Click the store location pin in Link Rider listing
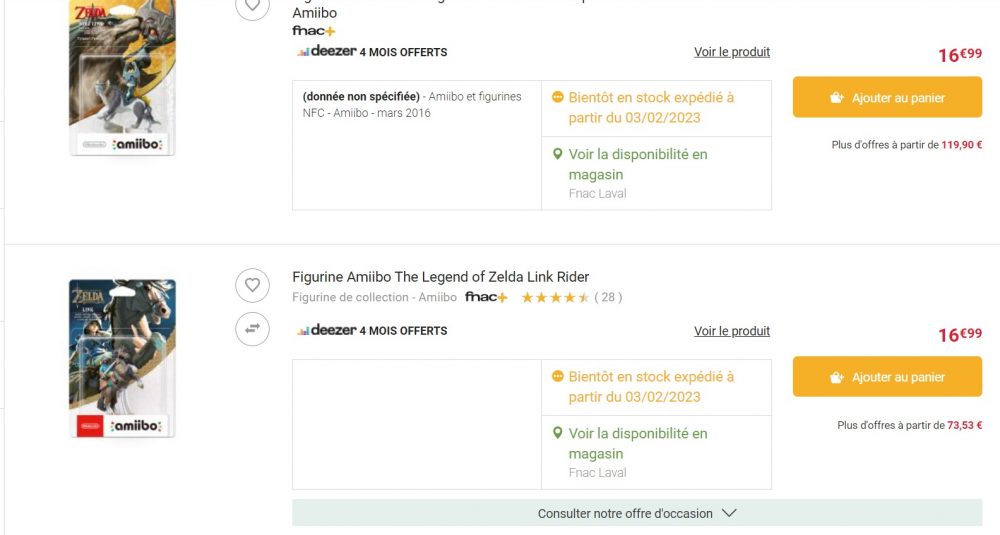 [558, 433]
